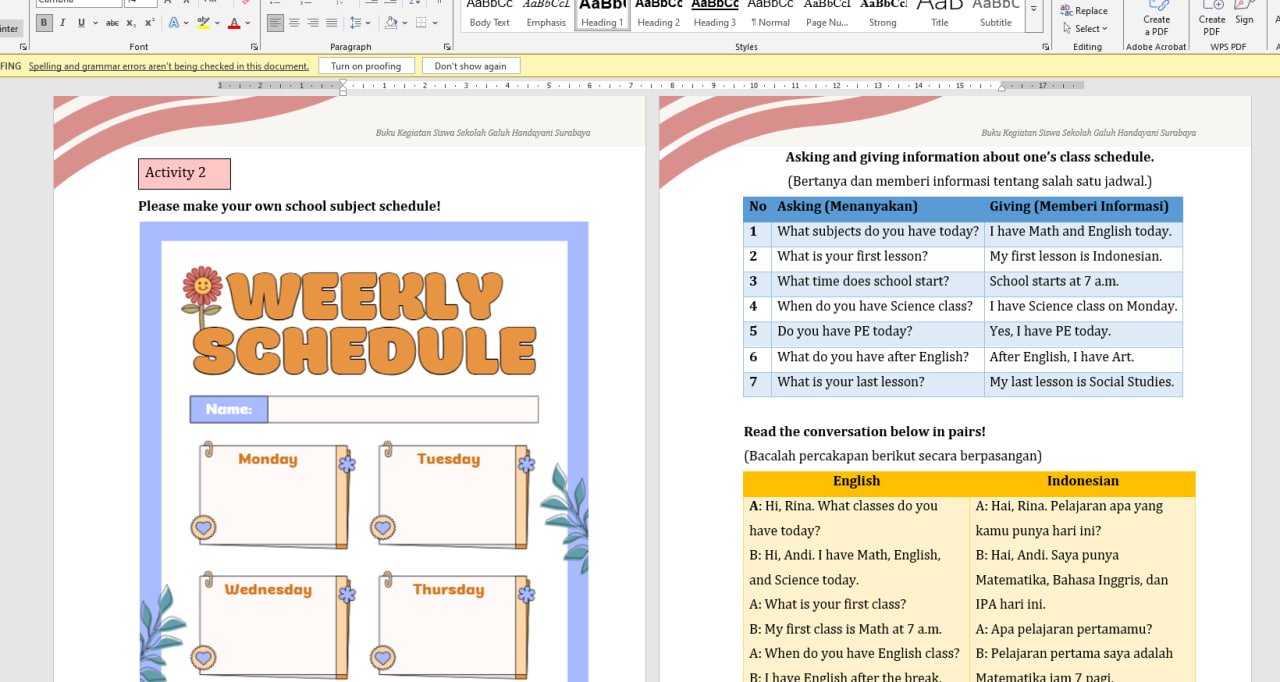Apply Text Effects icon
The width and height of the screenshot is (1280, 682).
(173, 22)
